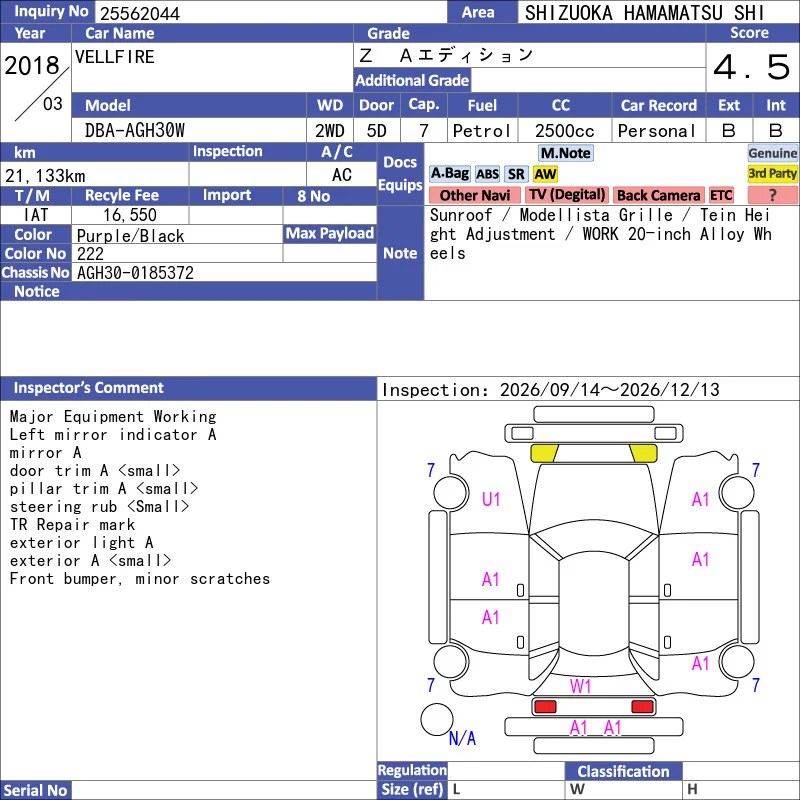This screenshot has width=800, height=800.
Task: Click the red question mark badge
Action: 772,195
